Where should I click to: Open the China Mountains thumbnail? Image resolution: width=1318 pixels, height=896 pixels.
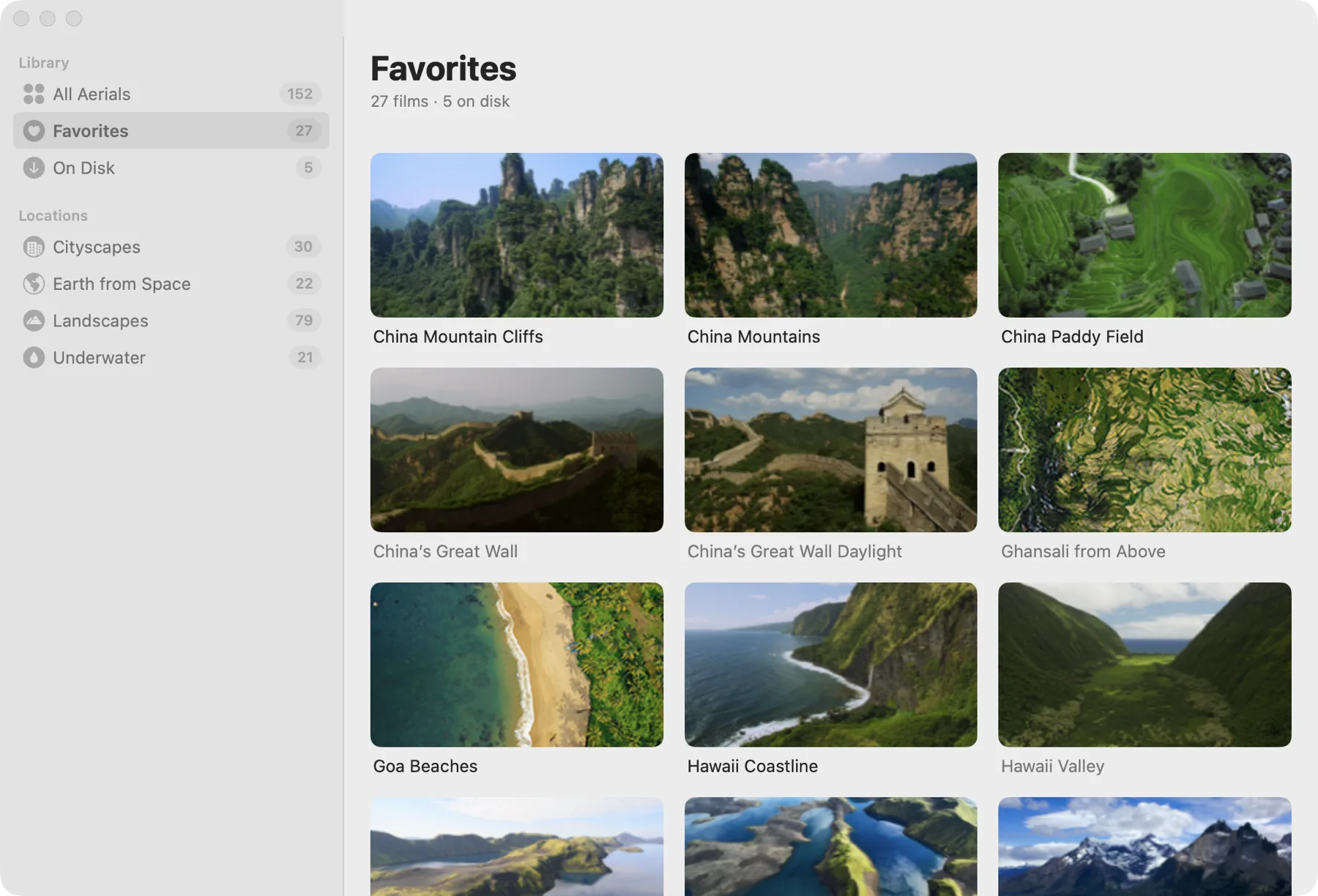(830, 235)
